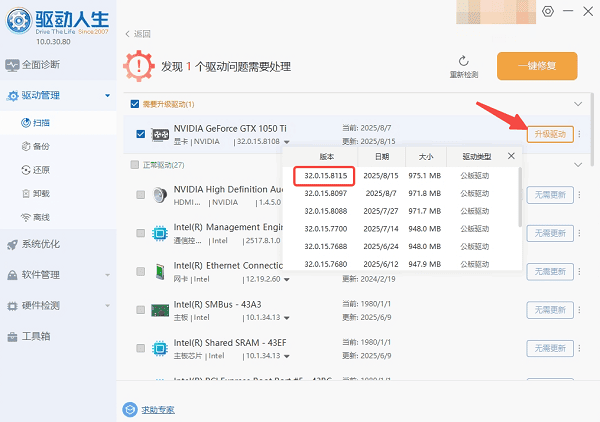Screen dimensions: 600x422
Task: Open more options for NVIDIA GeForce GTX 1050 Ti
Action: (579, 135)
